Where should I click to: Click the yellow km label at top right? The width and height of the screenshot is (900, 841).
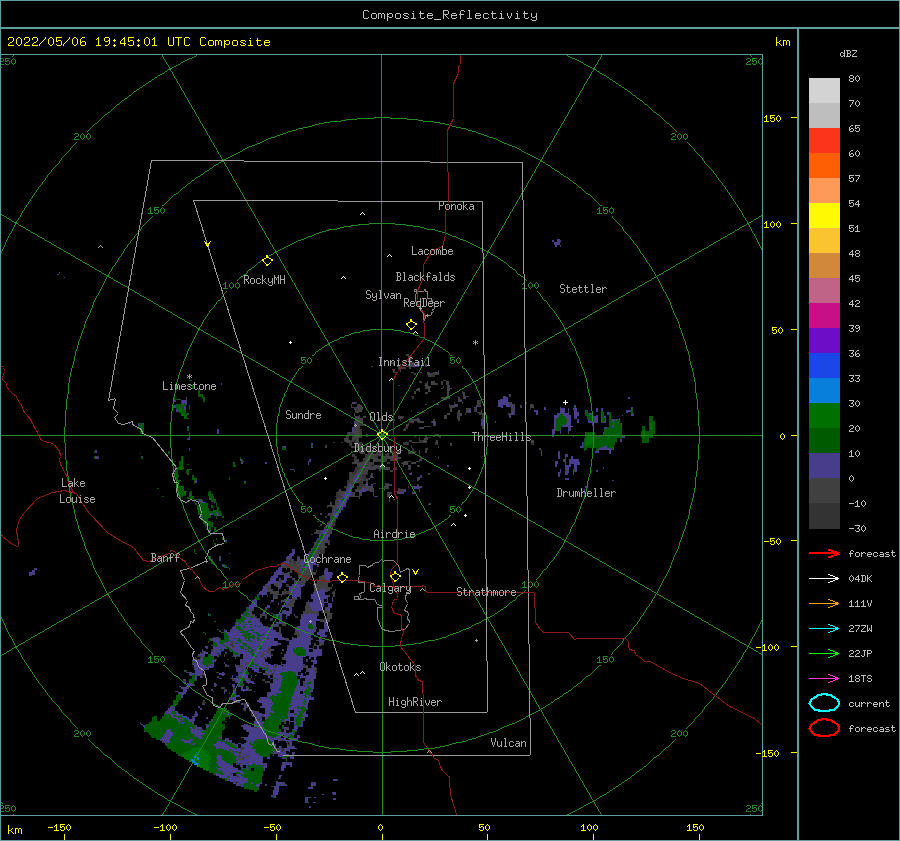pyautogui.click(x=782, y=42)
